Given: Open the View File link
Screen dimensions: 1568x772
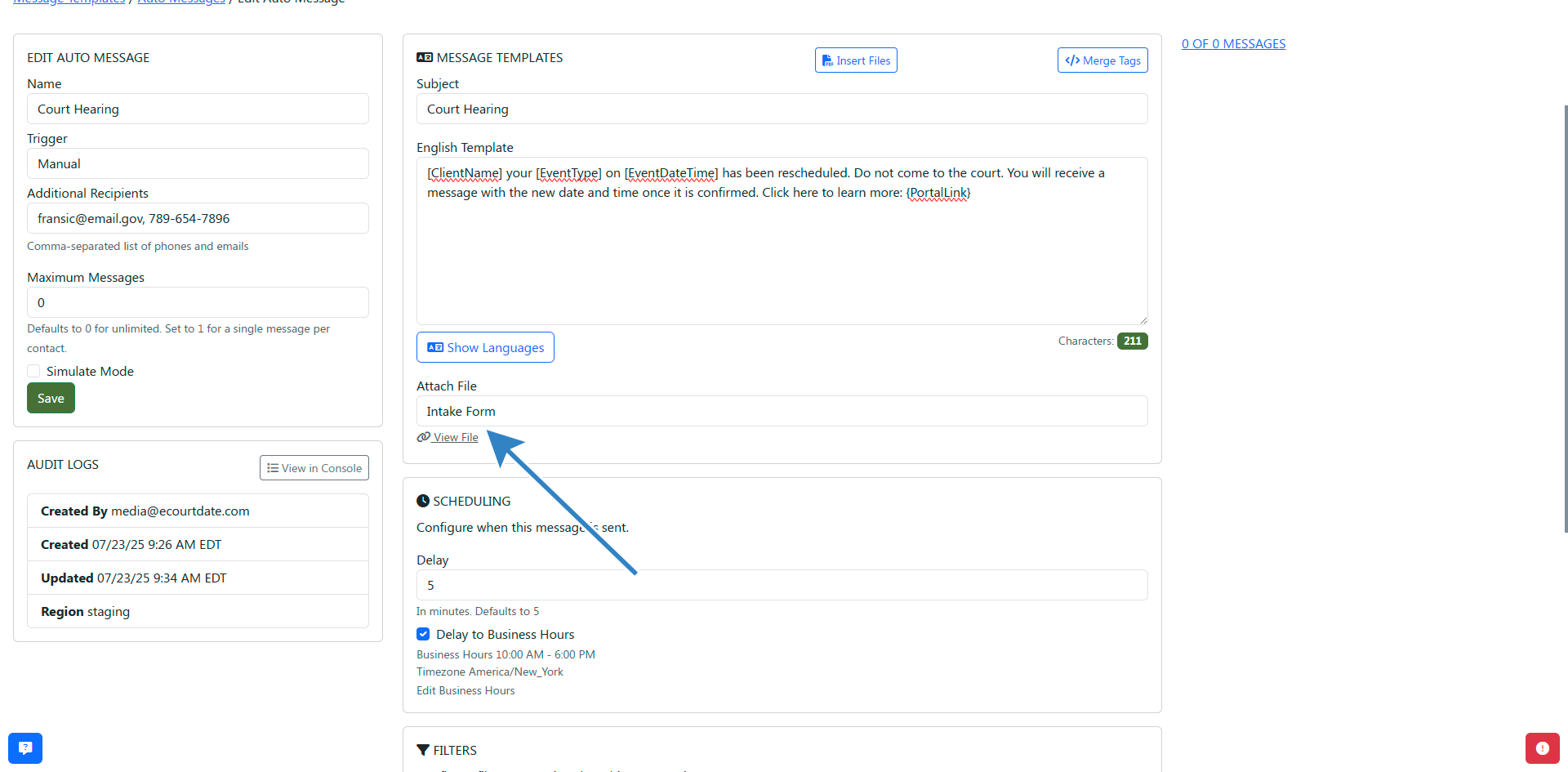Looking at the screenshot, I should [456, 437].
